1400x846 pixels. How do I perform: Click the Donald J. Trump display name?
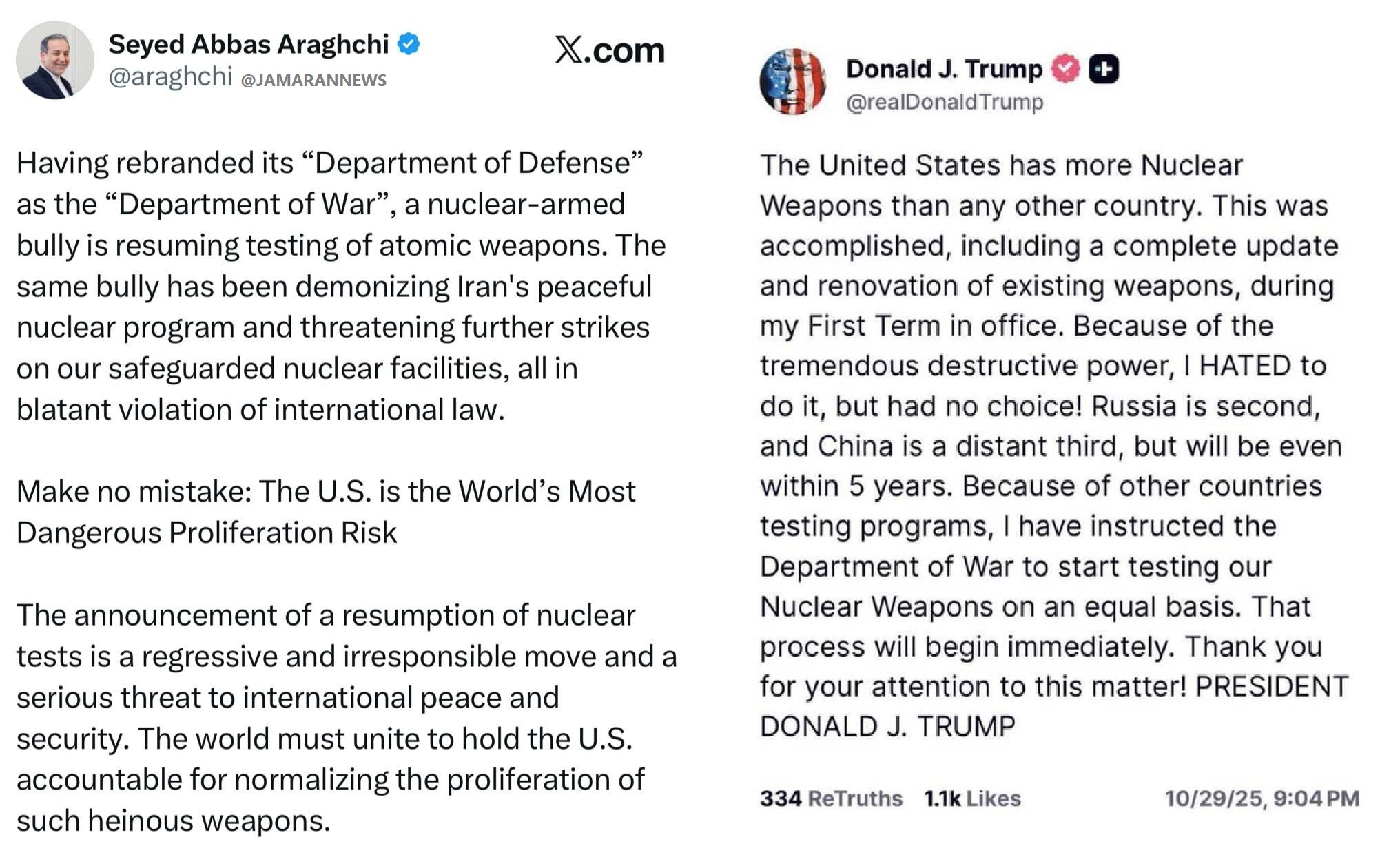point(944,69)
